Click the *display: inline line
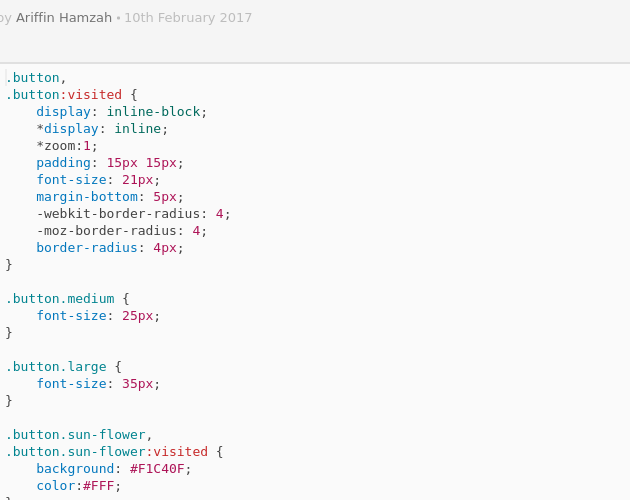The height and width of the screenshot is (500, 630). [x=102, y=129]
